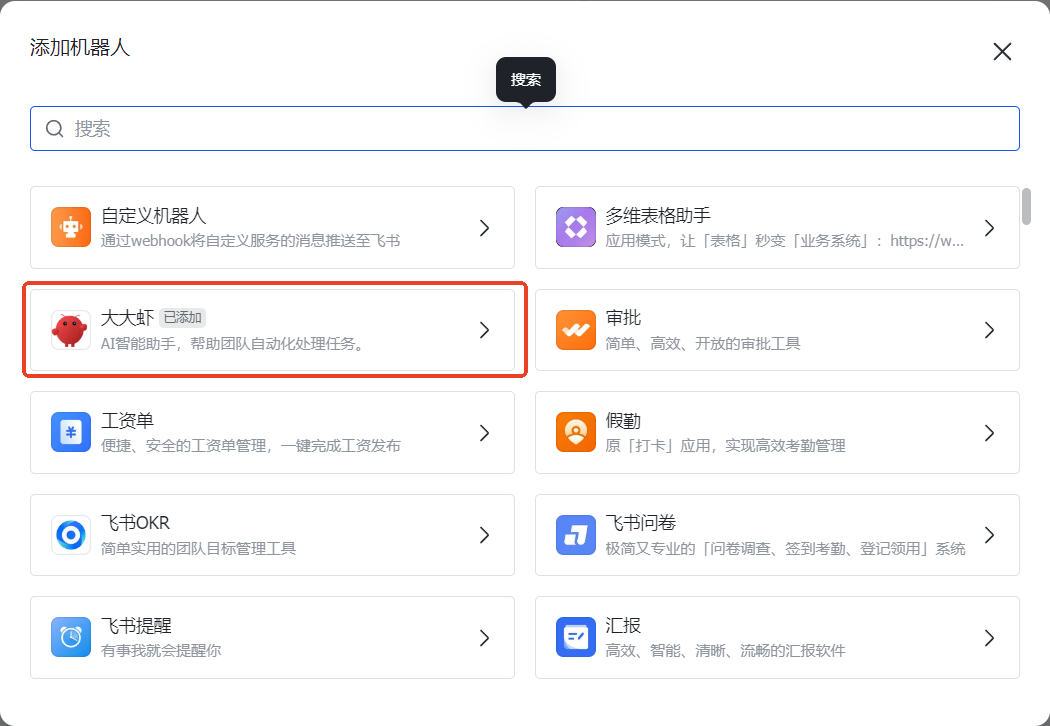1050x726 pixels.
Task: Open 工资单 via its right chevron
Action: tap(485, 433)
